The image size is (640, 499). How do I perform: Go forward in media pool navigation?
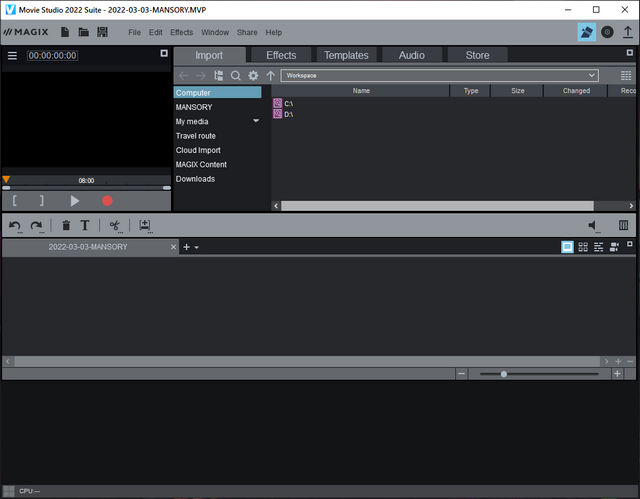200,75
